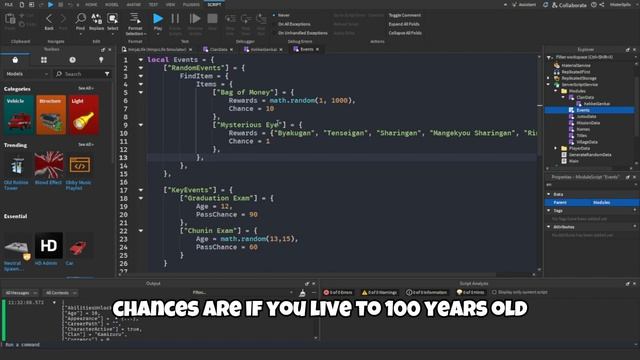Select the Light category tile
This screenshot has width=640, height=360.
coord(84,115)
